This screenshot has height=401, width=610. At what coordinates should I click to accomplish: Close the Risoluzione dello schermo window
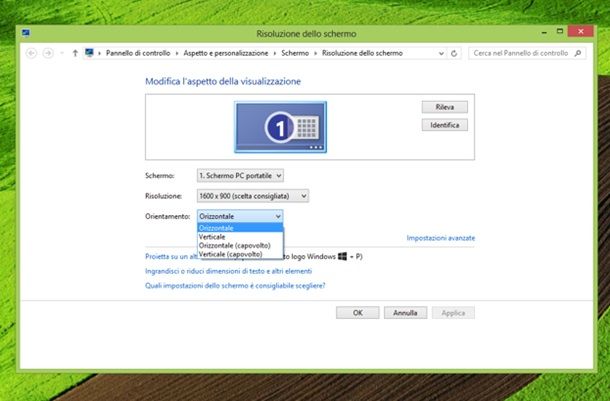point(580,31)
